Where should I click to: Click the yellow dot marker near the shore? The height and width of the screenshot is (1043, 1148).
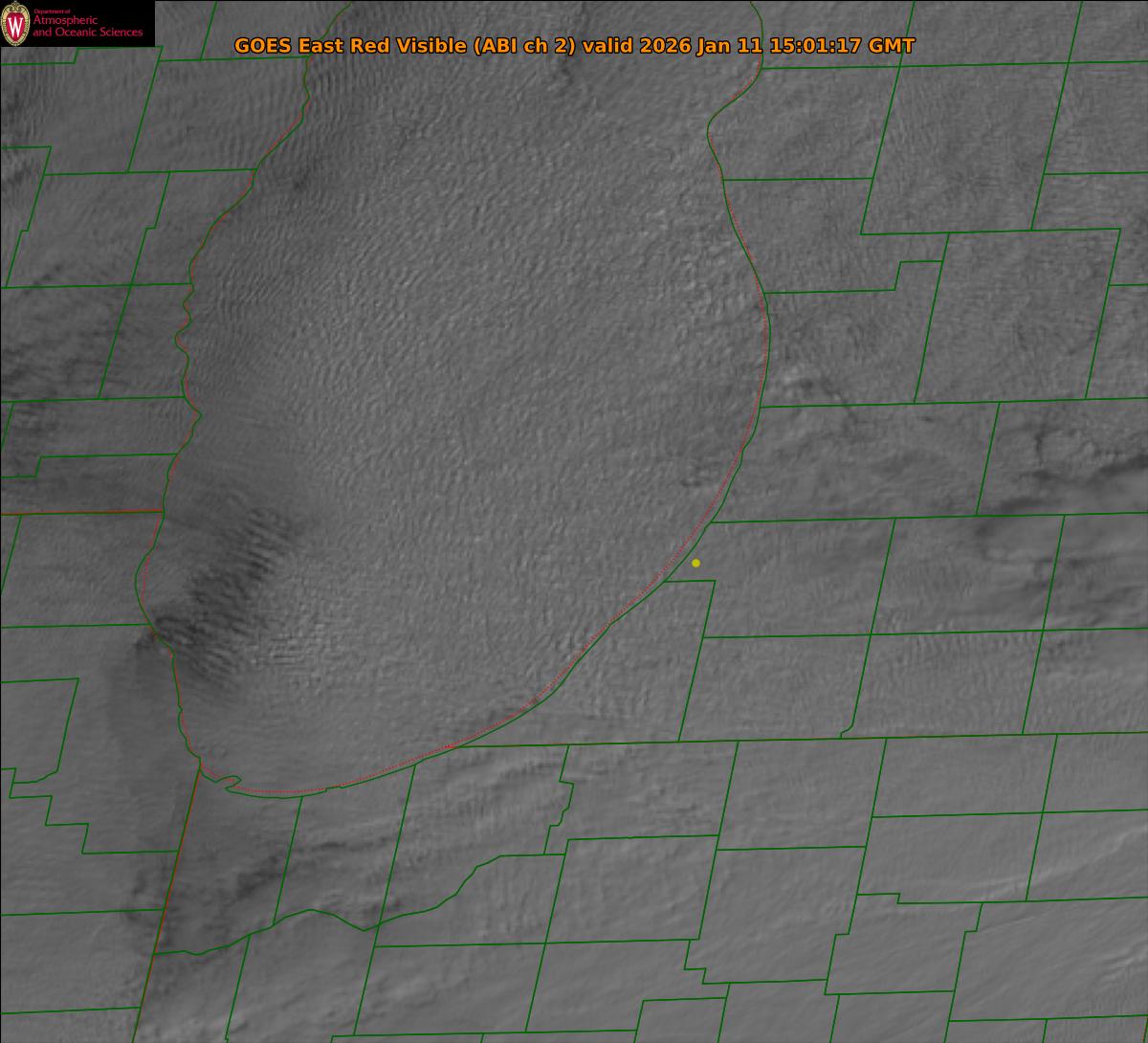coord(695,563)
